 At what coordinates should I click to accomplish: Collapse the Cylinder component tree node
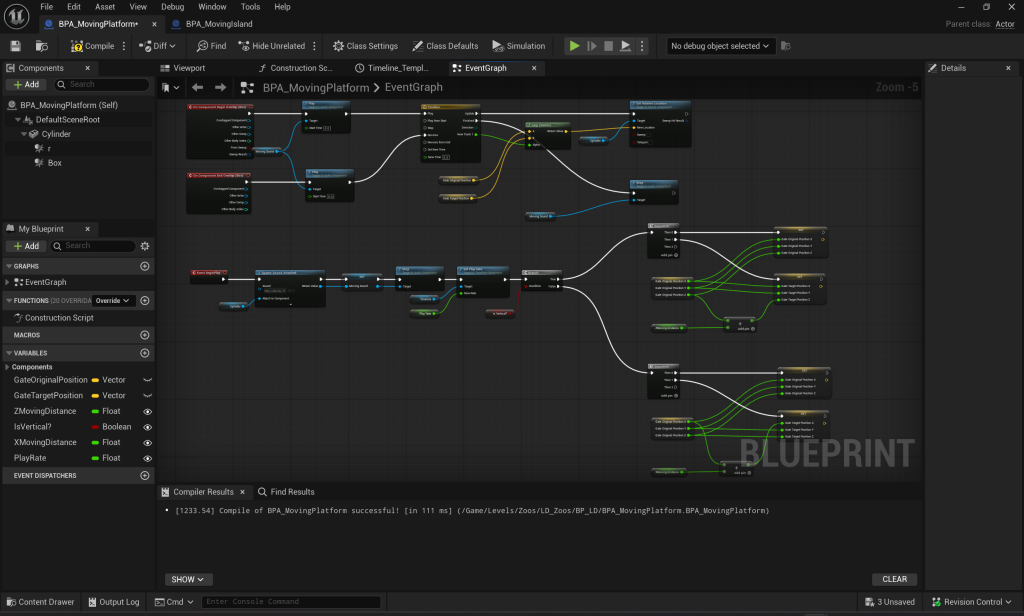click(24, 134)
